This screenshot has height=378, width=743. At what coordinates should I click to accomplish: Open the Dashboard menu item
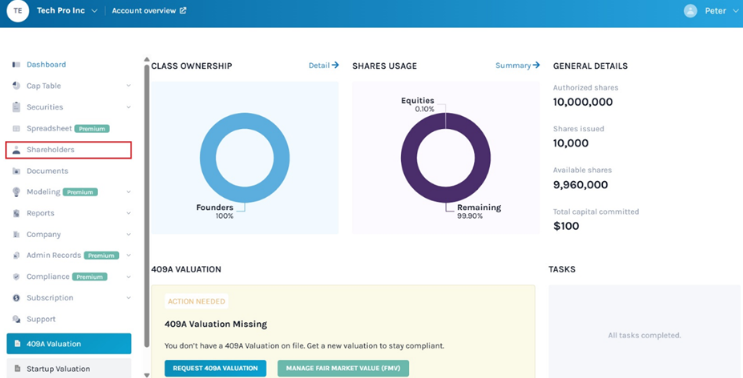(46, 64)
